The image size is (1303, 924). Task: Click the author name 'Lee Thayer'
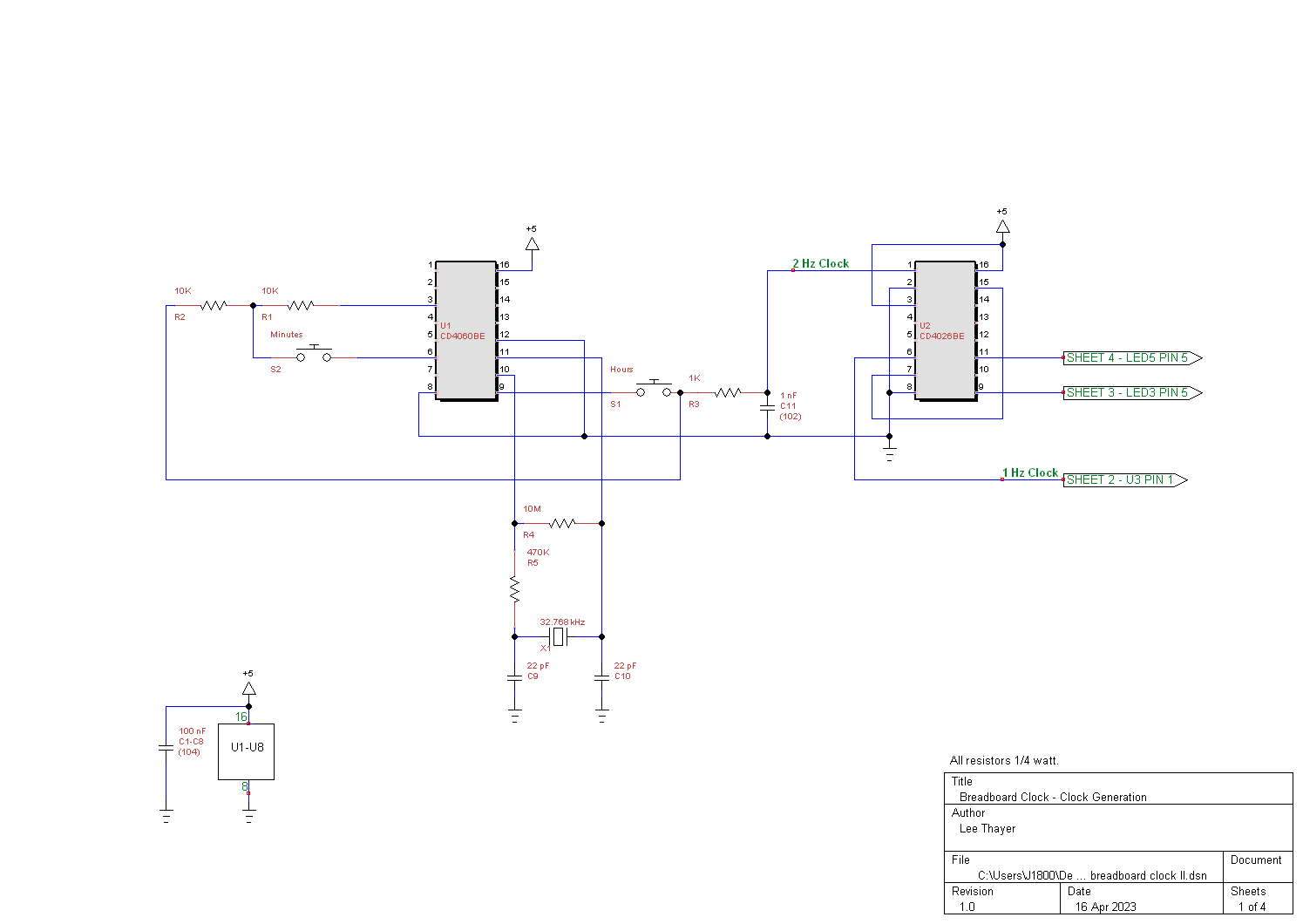pyautogui.click(x=987, y=828)
